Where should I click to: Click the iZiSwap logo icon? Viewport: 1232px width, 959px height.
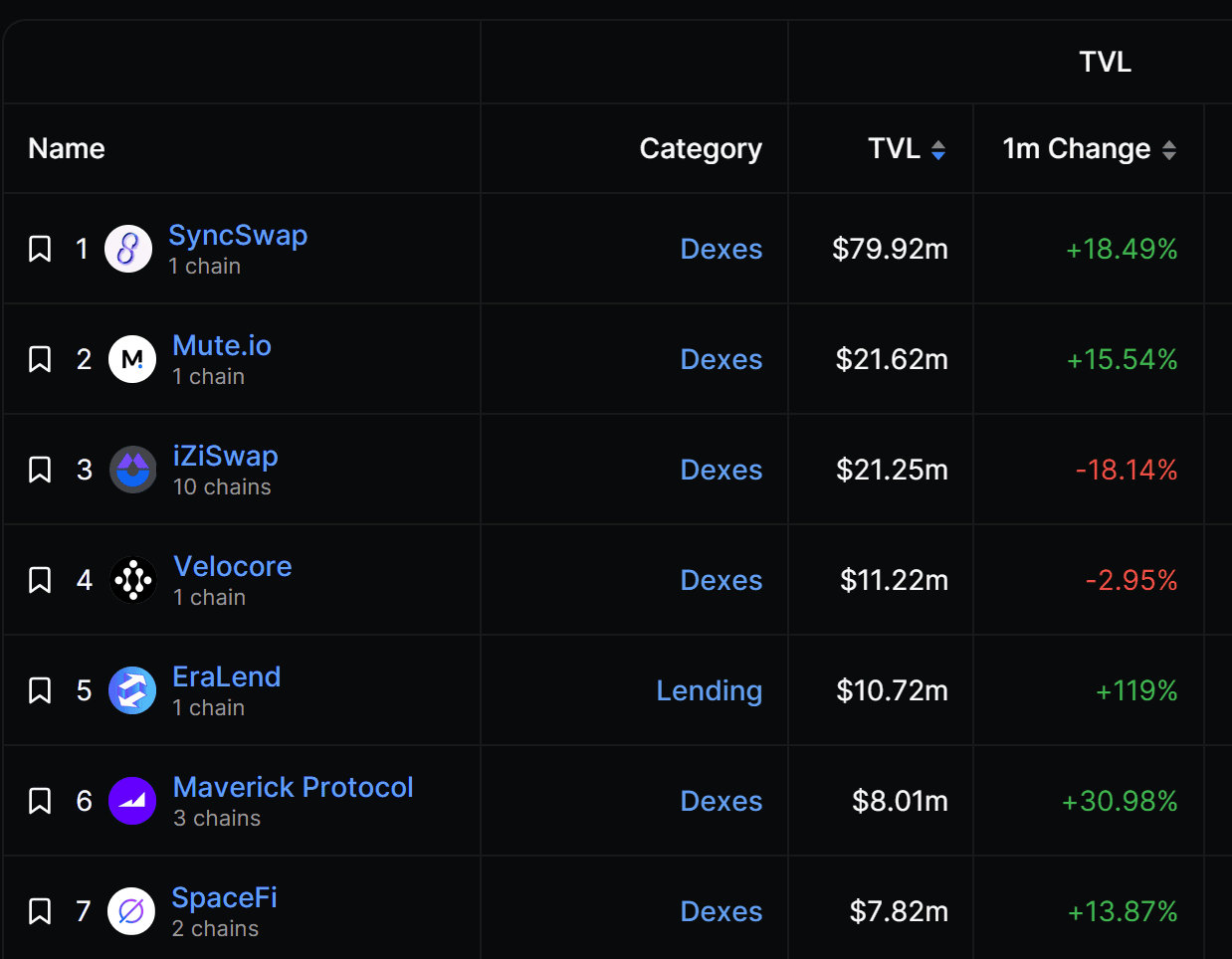pos(132,470)
